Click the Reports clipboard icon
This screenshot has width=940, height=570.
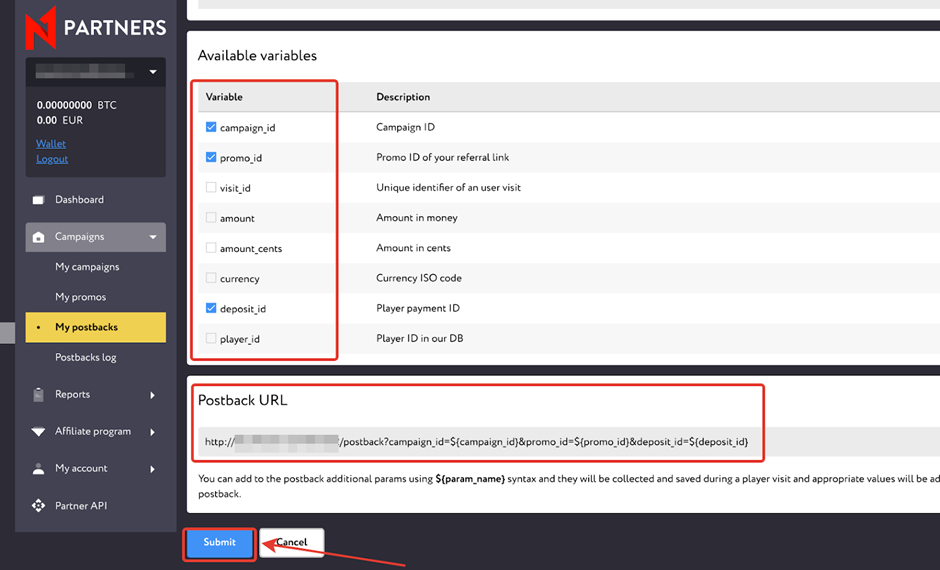(x=39, y=395)
